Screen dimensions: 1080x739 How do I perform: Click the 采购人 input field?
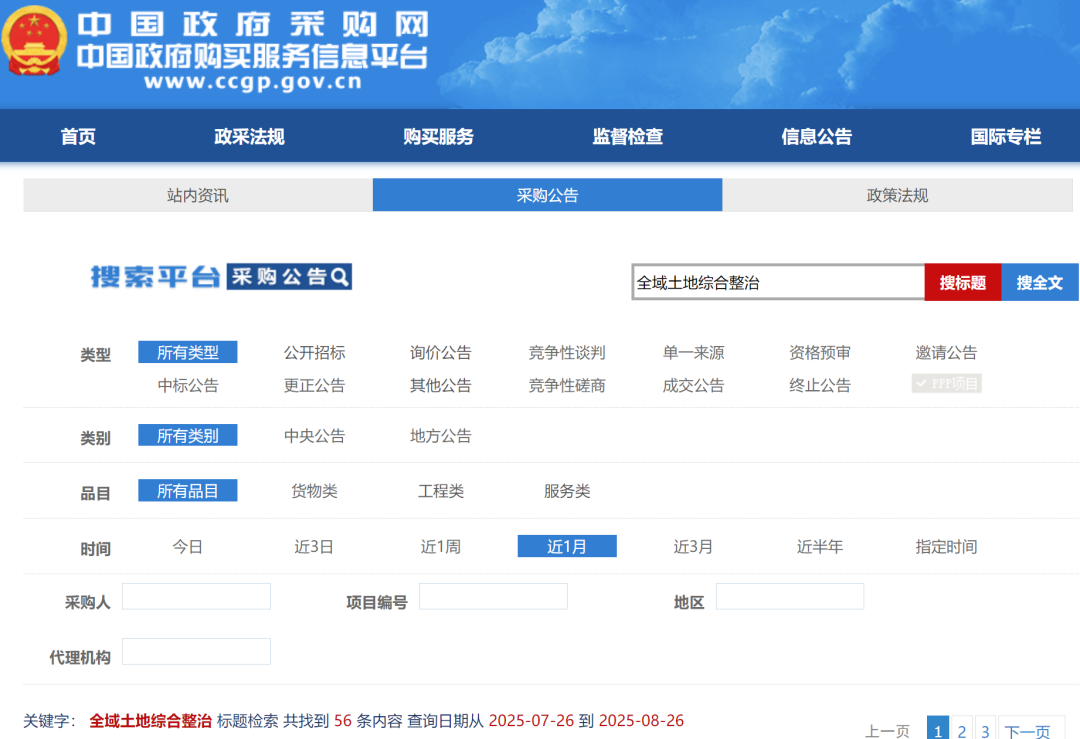click(196, 596)
